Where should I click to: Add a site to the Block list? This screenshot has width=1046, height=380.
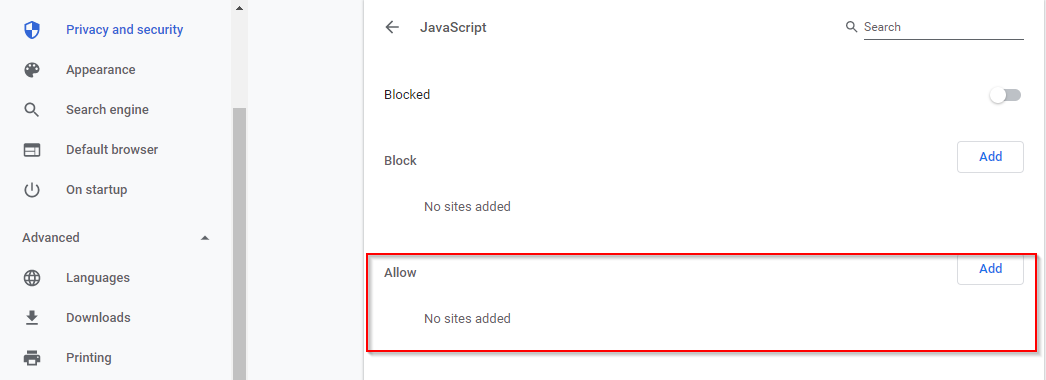coord(990,157)
